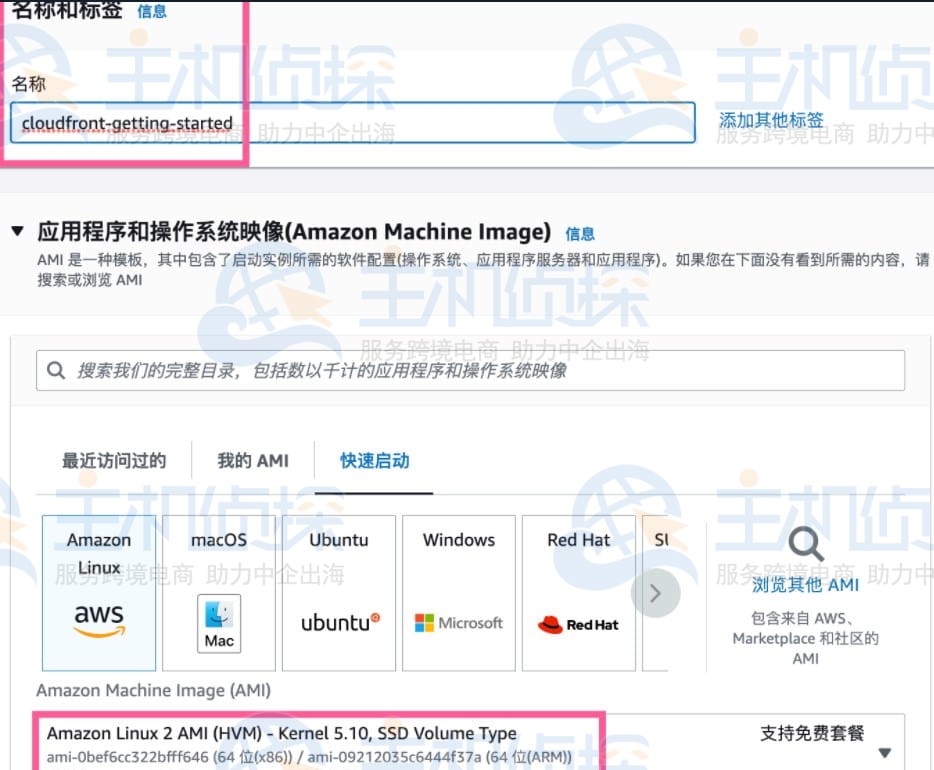Click the AMI catalog search input field
This screenshot has height=770, width=934.
pos(400,369)
